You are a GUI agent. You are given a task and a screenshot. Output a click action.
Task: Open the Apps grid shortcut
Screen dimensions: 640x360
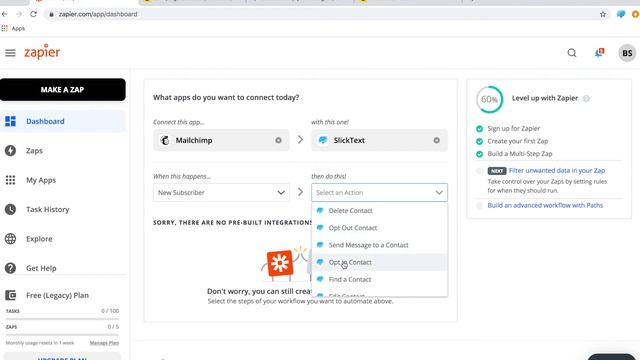(x=13, y=29)
